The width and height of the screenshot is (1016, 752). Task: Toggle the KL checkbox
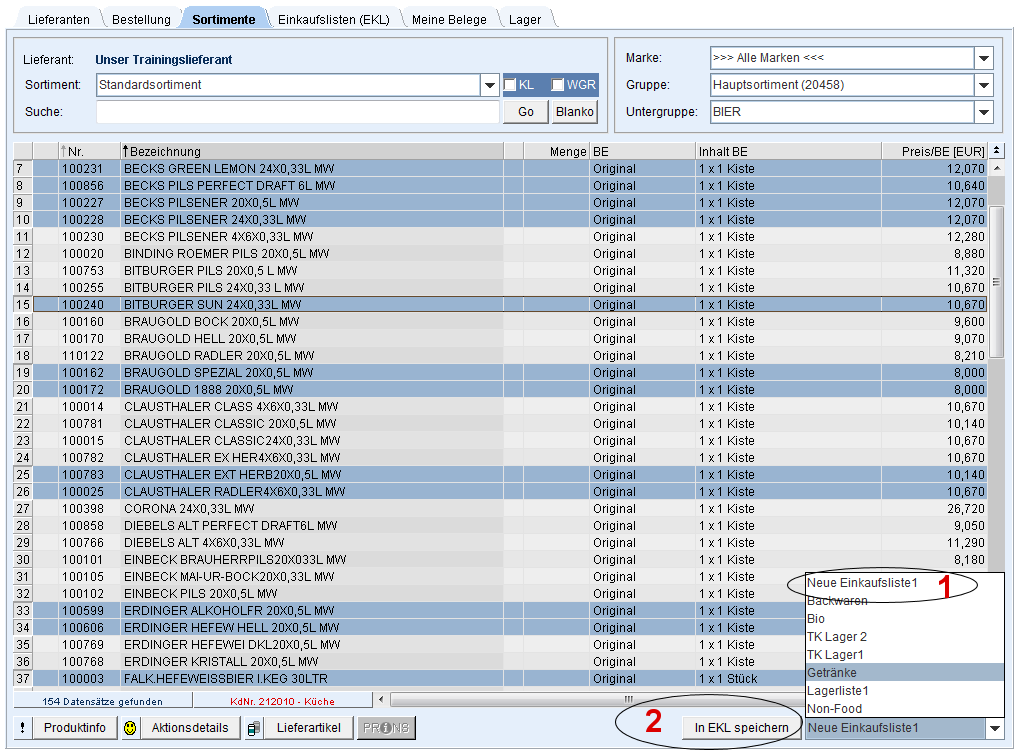pos(510,85)
